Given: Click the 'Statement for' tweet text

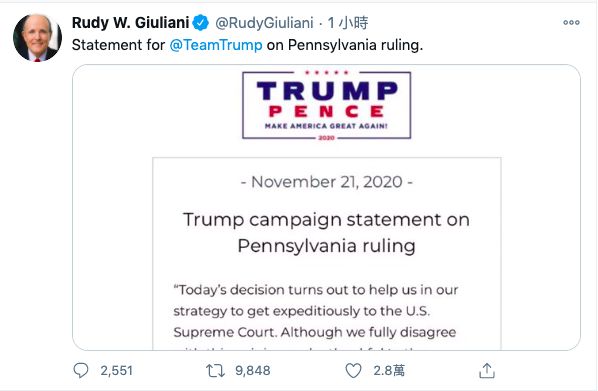Looking at the screenshot, I should click(119, 45).
